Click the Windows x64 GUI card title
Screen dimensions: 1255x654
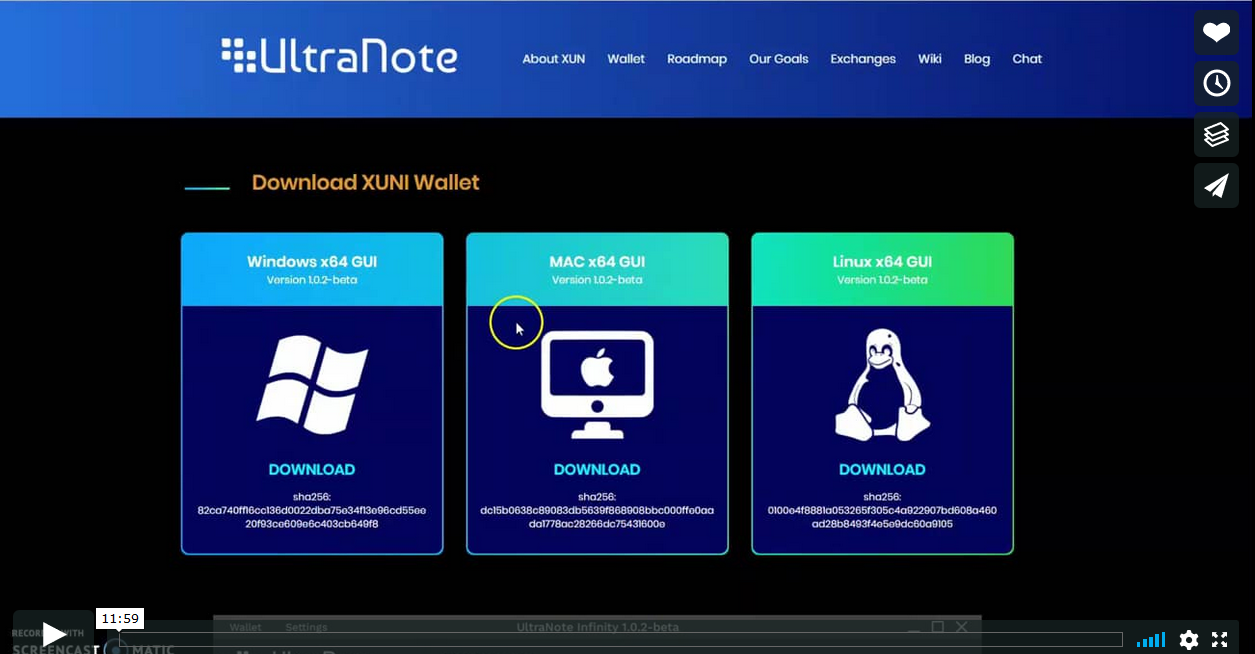312,262
